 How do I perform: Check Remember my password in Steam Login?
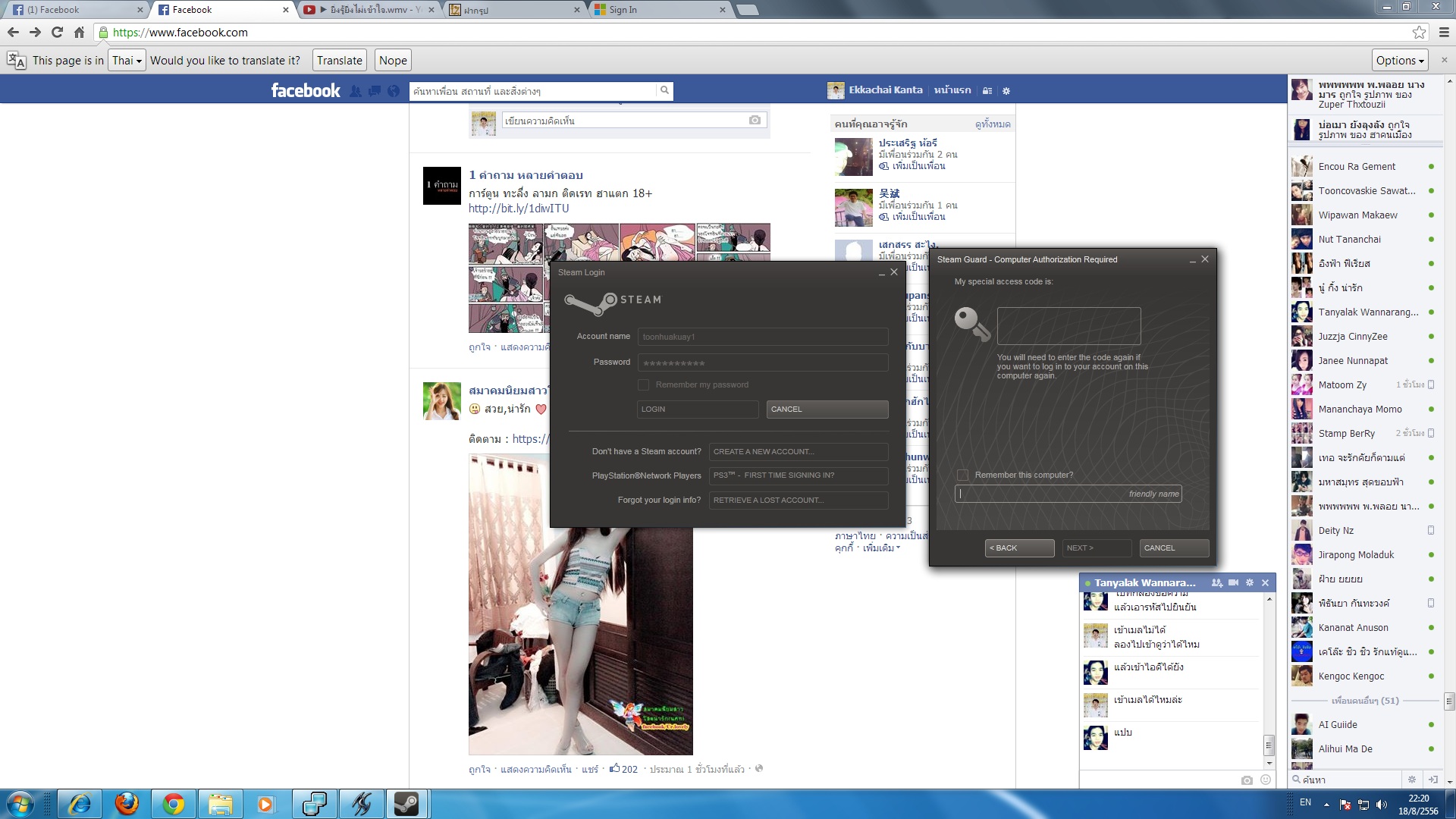tap(643, 384)
